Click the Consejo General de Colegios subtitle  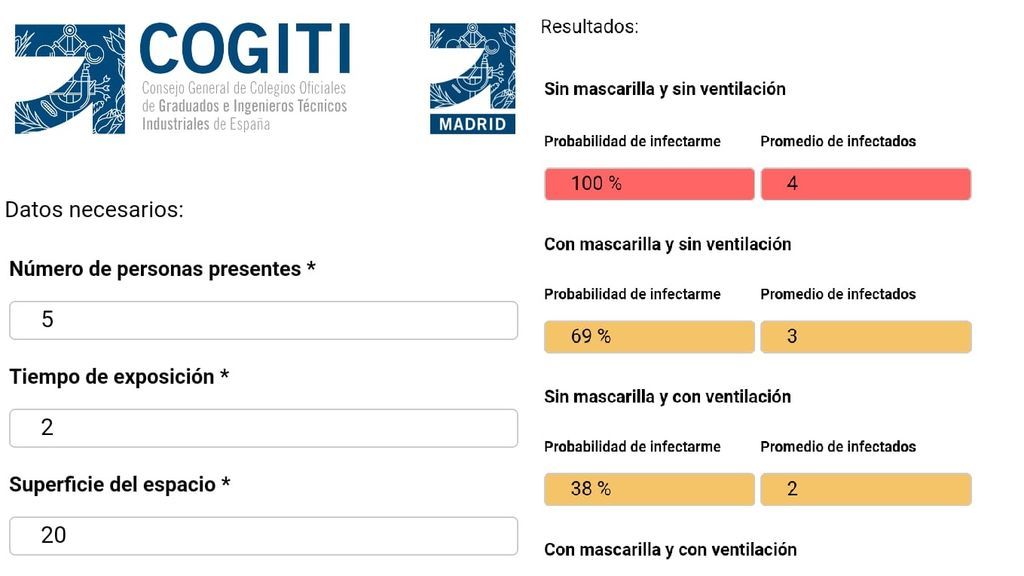[244, 106]
